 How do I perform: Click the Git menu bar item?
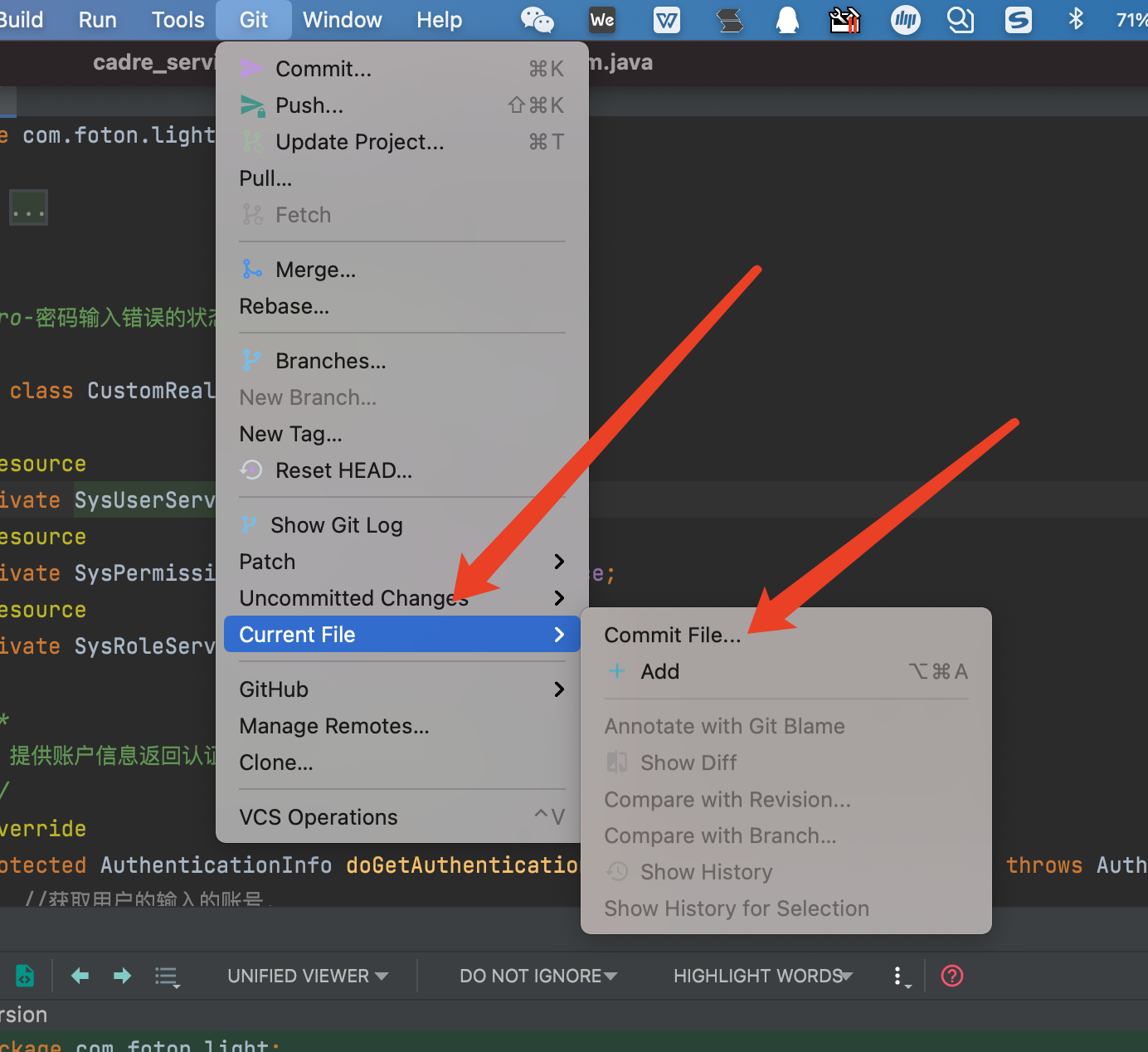coord(254,20)
